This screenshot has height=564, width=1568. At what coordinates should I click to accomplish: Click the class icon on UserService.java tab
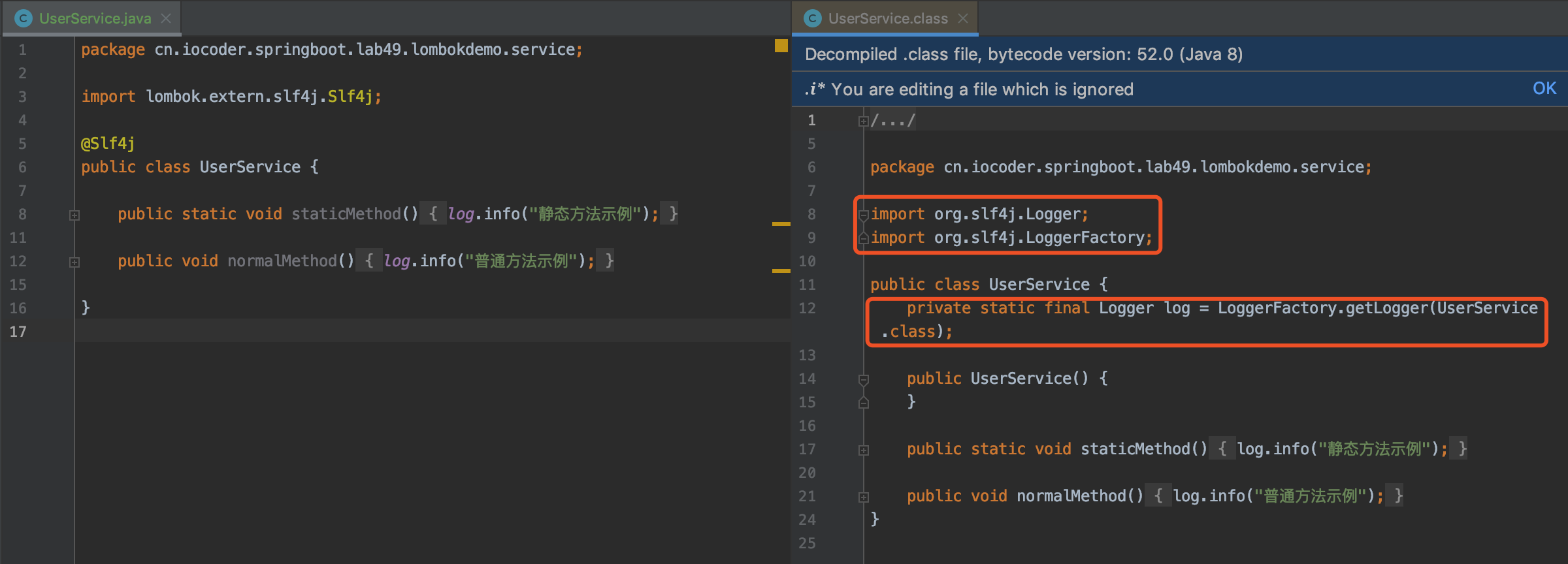coord(24,18)
